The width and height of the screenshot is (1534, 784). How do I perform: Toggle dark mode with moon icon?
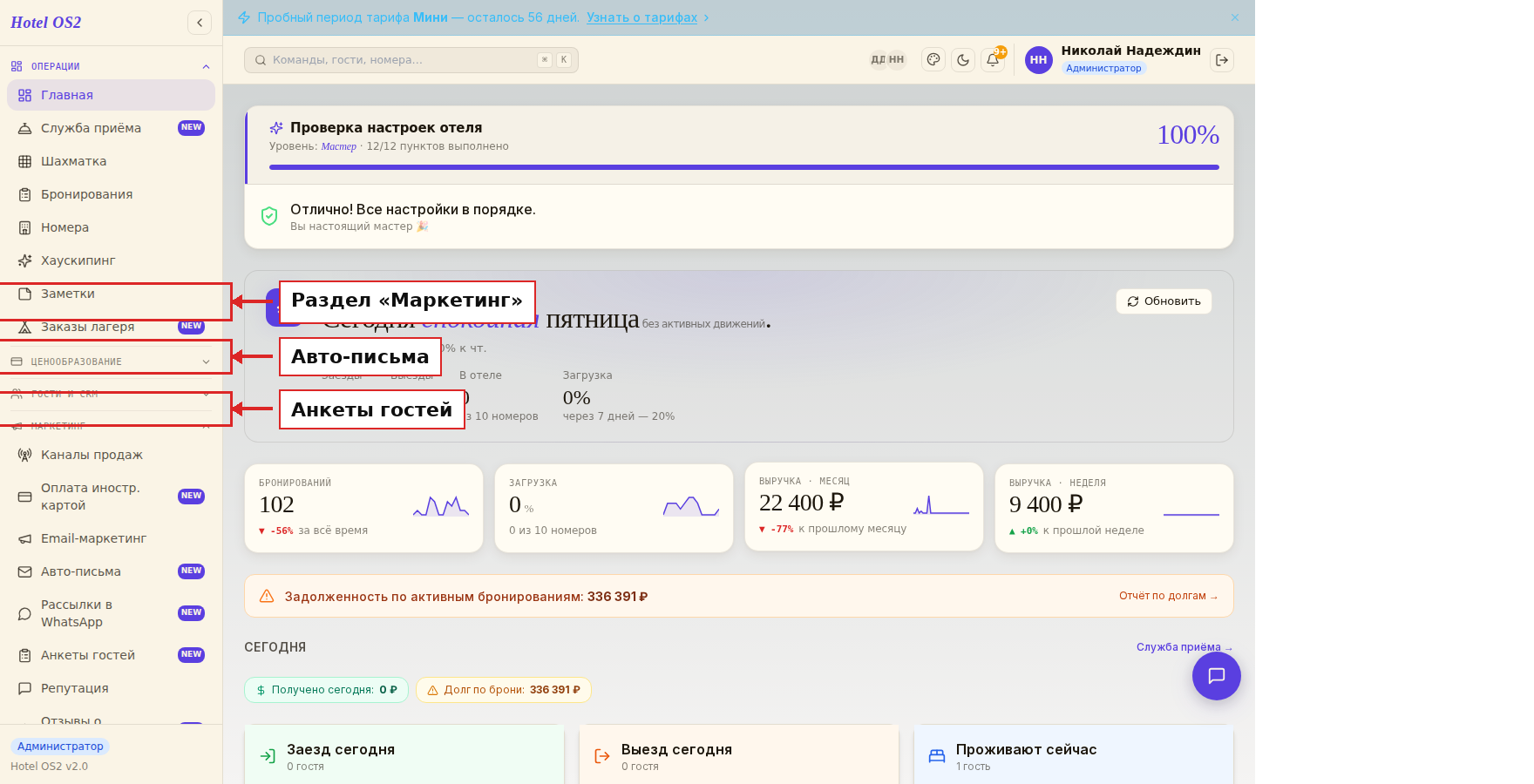pos(963,60)
